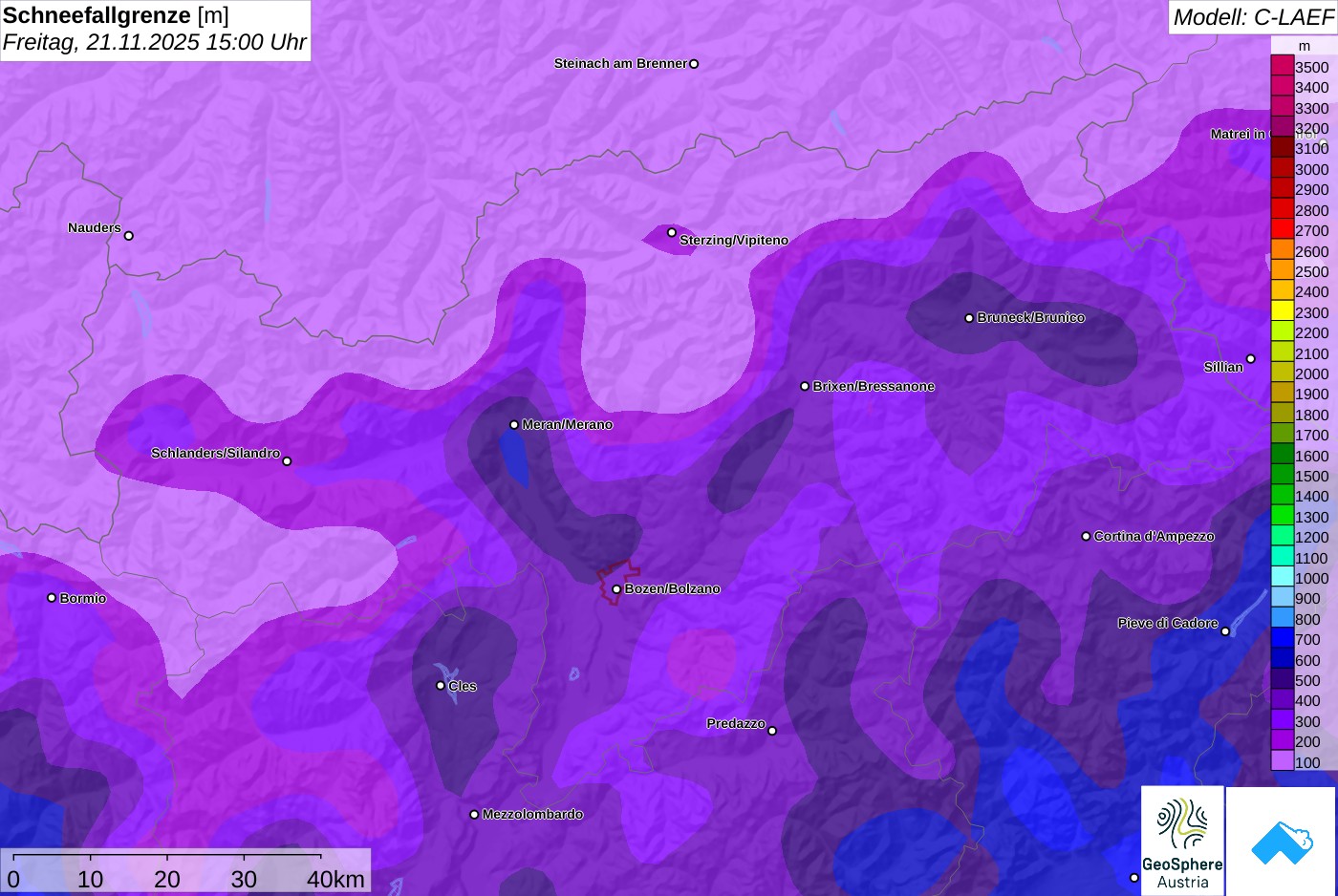Click the Steinach am Brenner label text

click(x=620, y=63)
